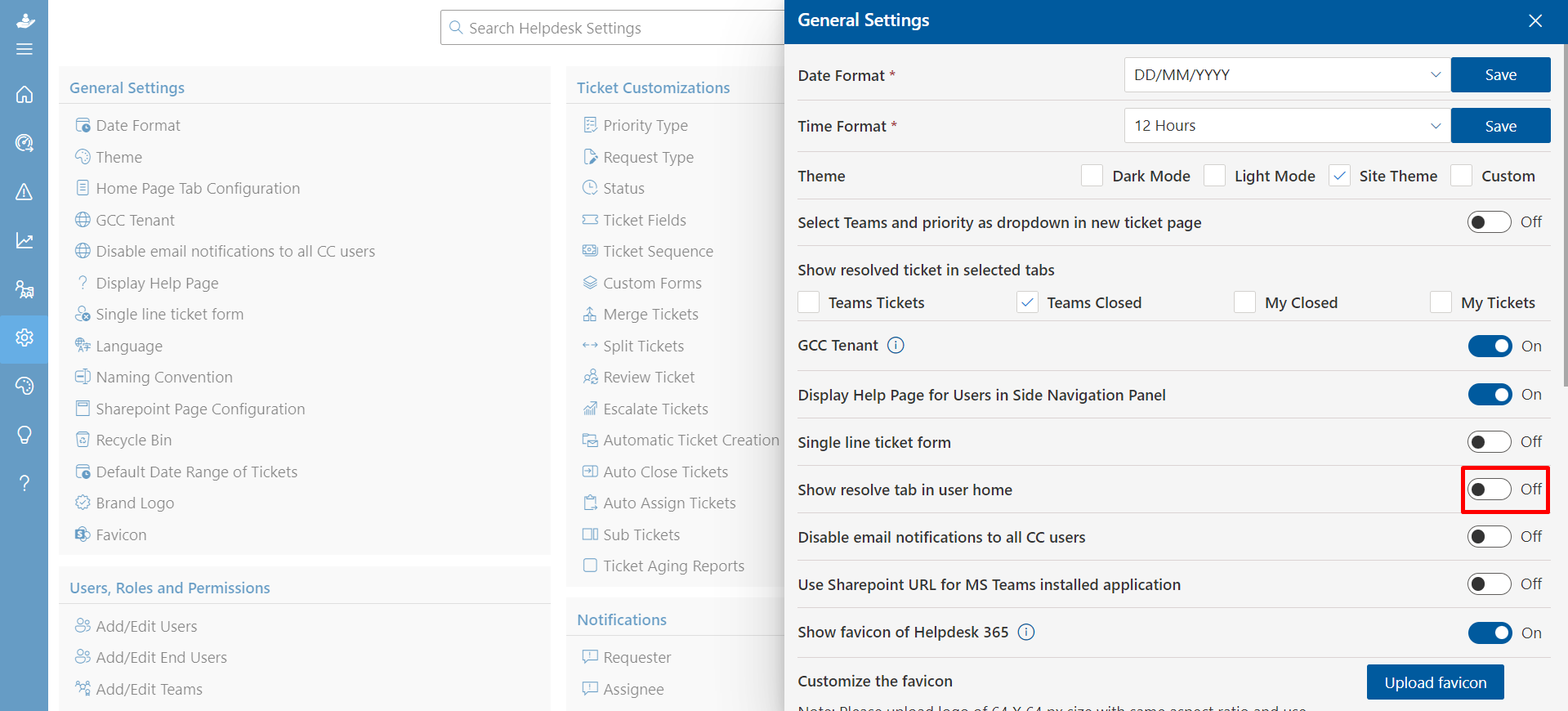Open the alert triangle sidebar icon
The image size is (1568, 711).
coord(25,192)
